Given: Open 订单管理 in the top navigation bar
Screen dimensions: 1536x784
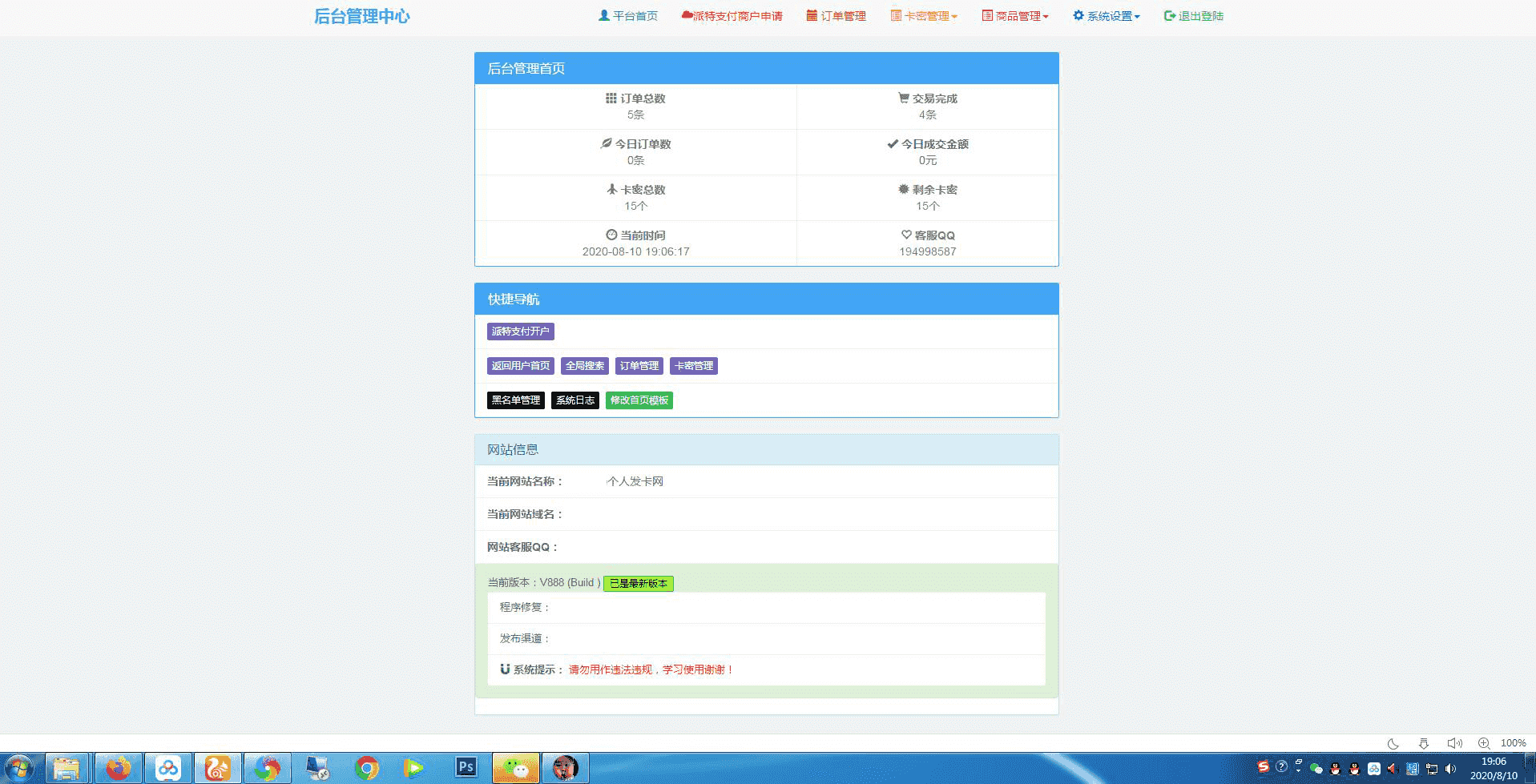Looking at the screenshot, I should 836,16.
